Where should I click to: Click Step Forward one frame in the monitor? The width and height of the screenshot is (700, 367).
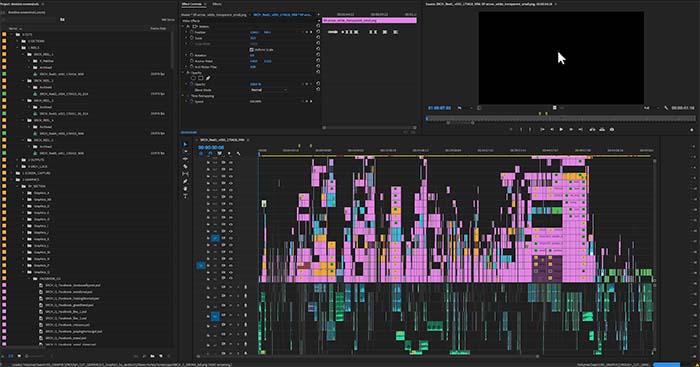(x=571, y=129)
